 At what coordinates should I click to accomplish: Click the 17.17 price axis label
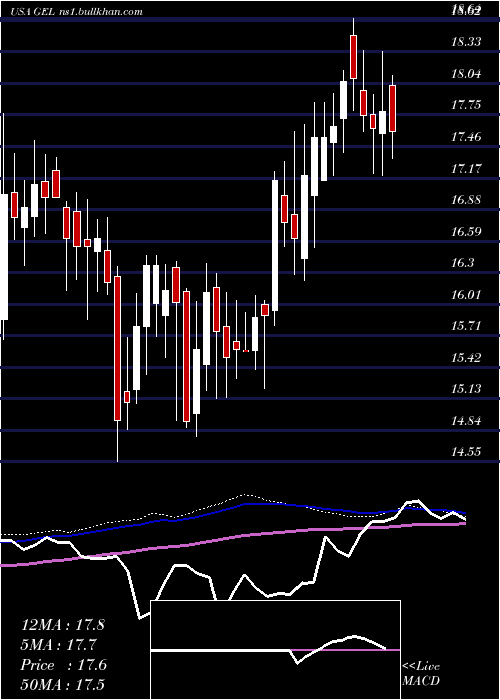(466, 168)
